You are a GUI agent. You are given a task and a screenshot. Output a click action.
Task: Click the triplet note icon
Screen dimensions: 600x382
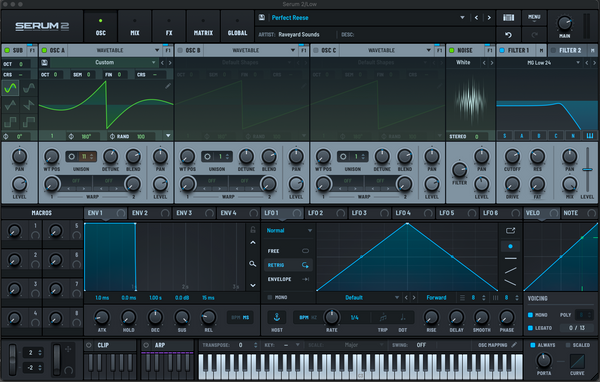click(383, 317)
